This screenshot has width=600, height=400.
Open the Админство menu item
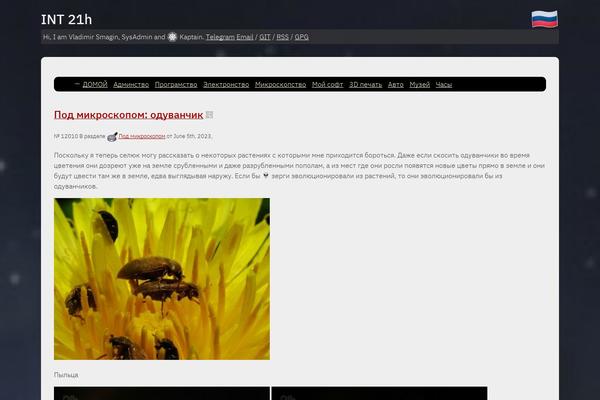(x=131, y=85)
